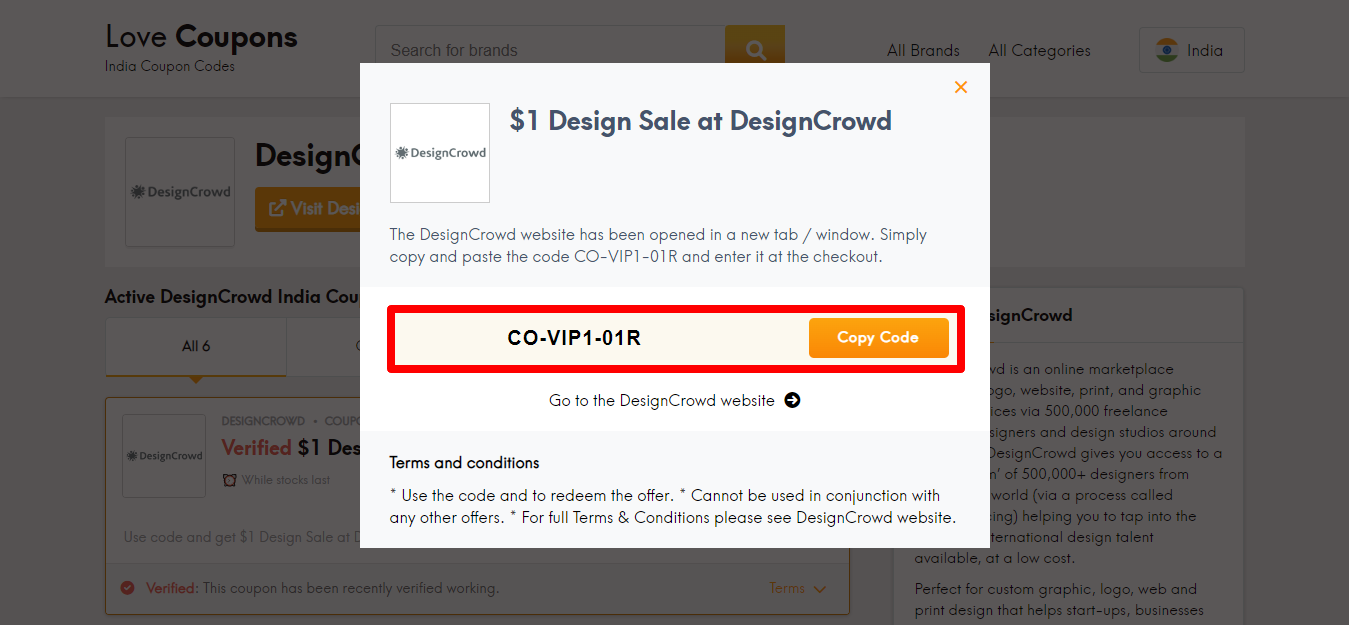This screenshot has width=1349, height=625.
Task: Click the alarm clock icon by While stocks last
Action: pyautogui.click(x=230, y=480)
